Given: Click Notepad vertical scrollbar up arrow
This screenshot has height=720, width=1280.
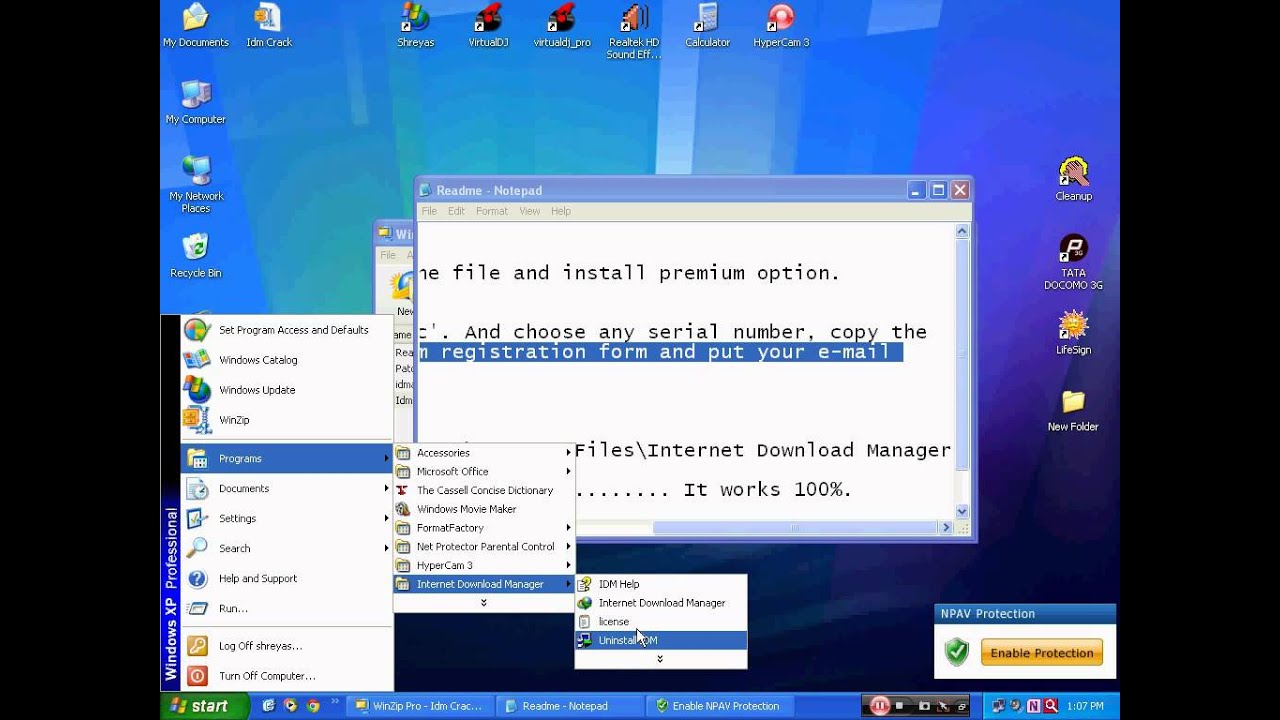Looking at the screenshot, I should tap(962, 231).
